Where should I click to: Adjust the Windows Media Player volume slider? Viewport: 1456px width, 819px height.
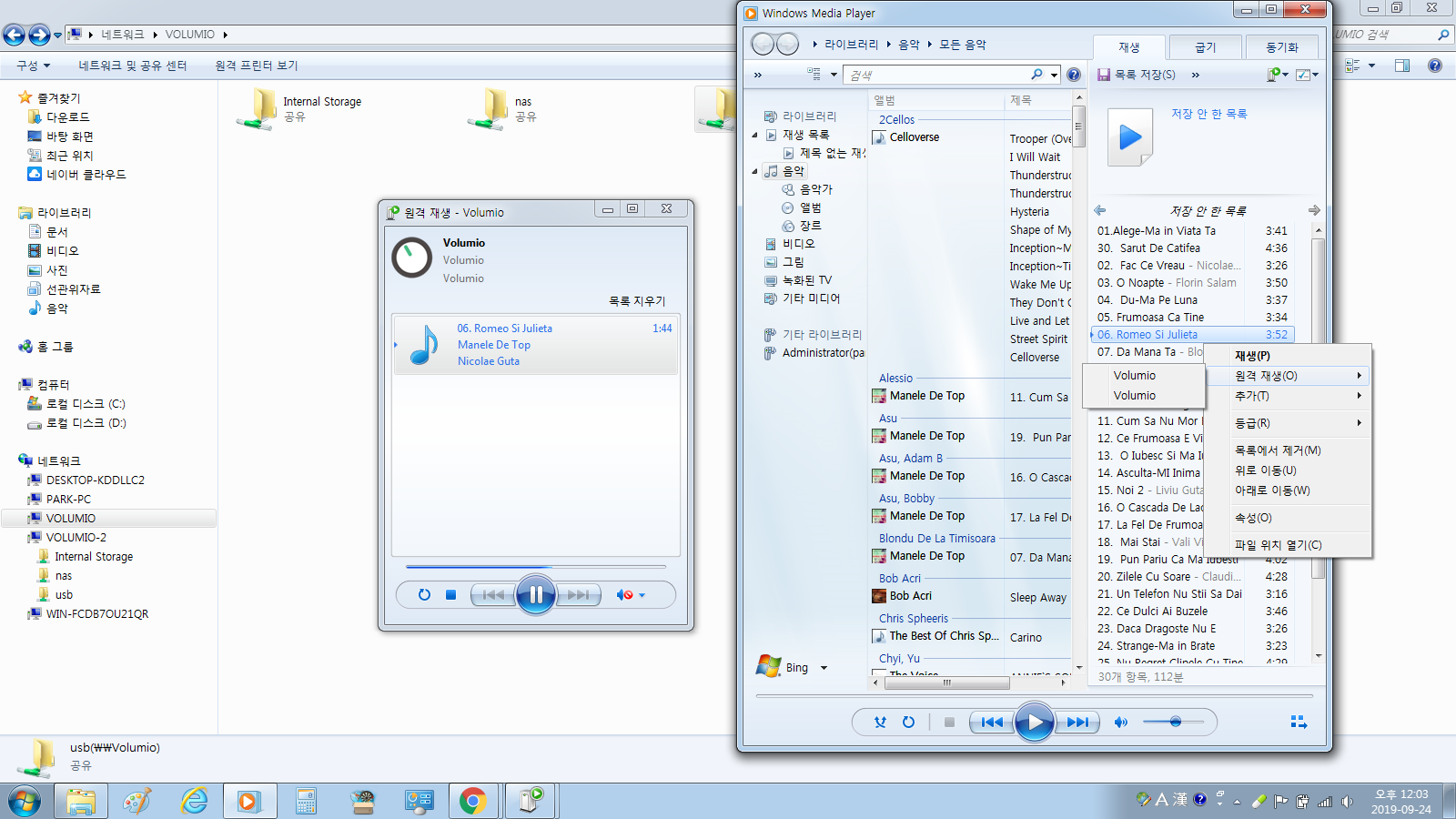1173,722
